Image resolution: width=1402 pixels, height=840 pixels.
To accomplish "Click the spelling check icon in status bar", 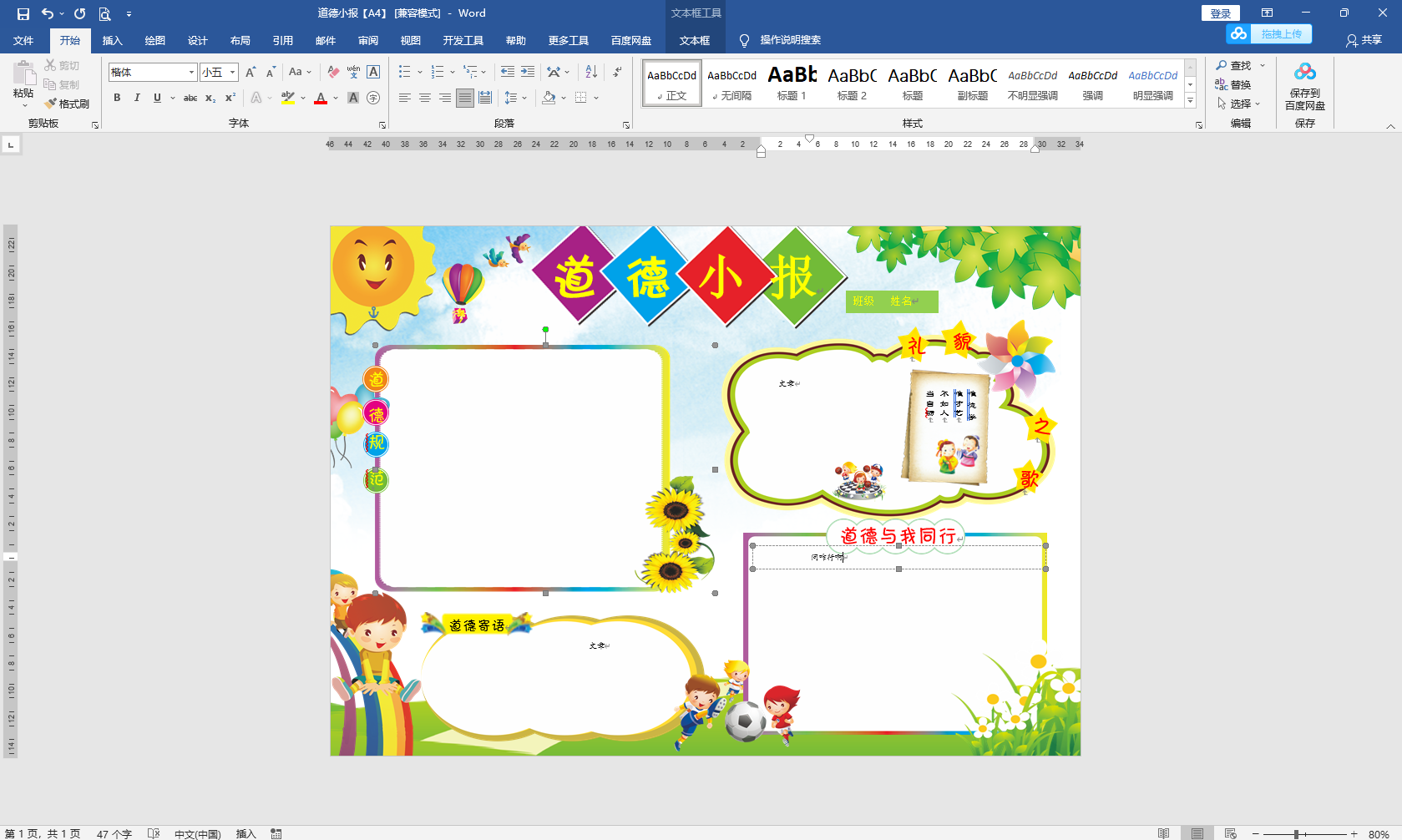I will [154, 833].
